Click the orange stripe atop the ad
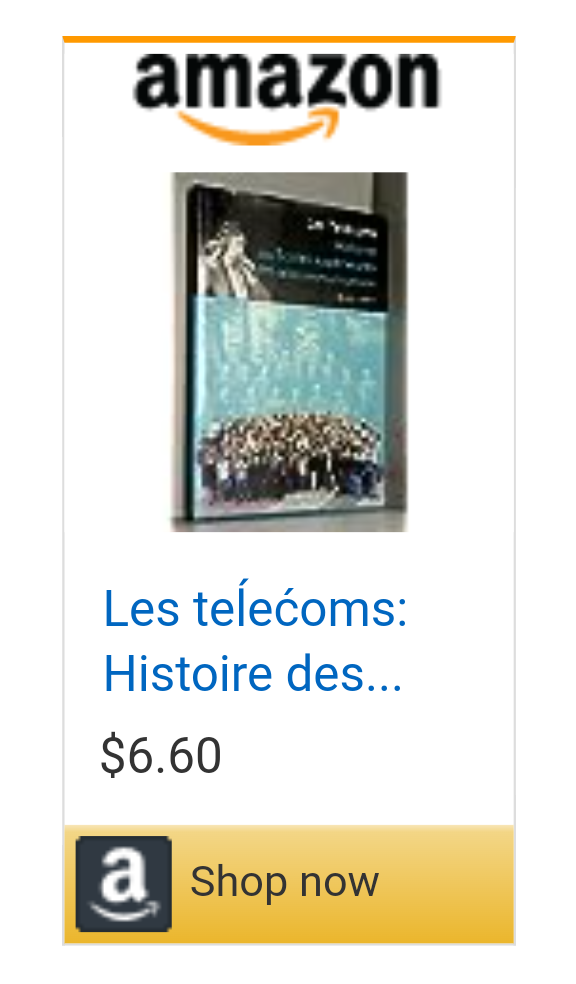 click(x=289, y=40)
